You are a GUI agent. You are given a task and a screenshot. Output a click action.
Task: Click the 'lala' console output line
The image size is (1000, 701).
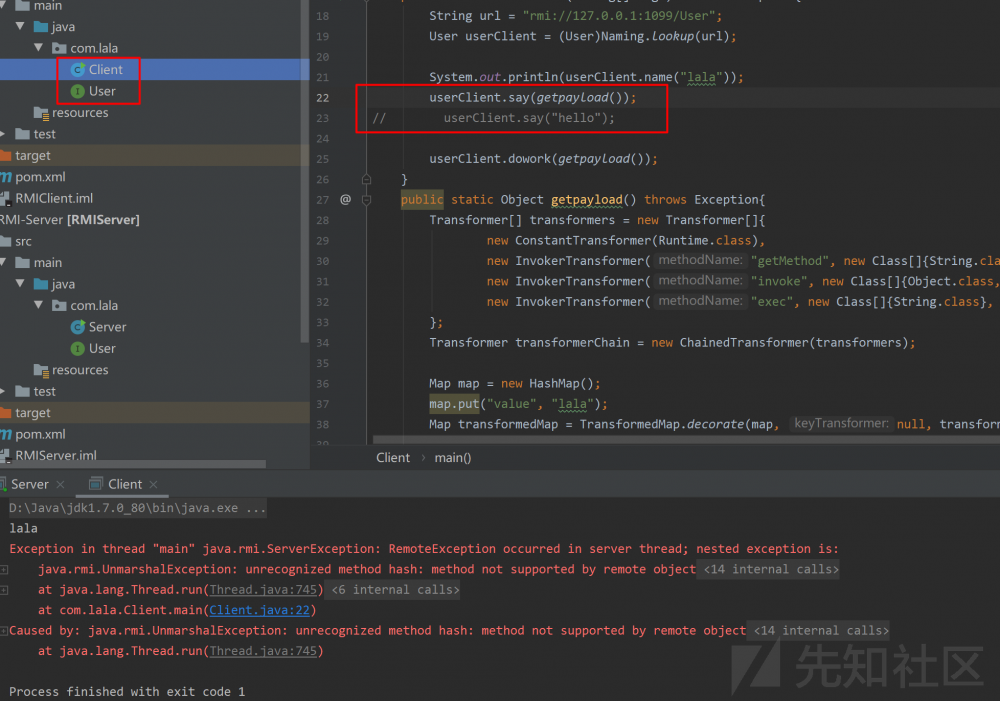[x=23, y=529]
